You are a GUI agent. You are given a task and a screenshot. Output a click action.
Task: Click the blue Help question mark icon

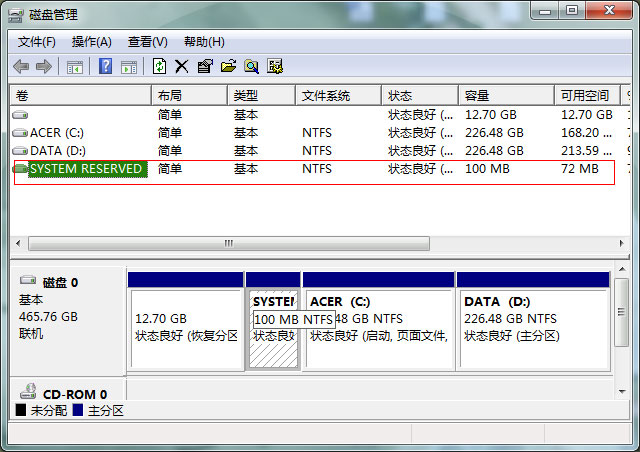tap(105, 67)
